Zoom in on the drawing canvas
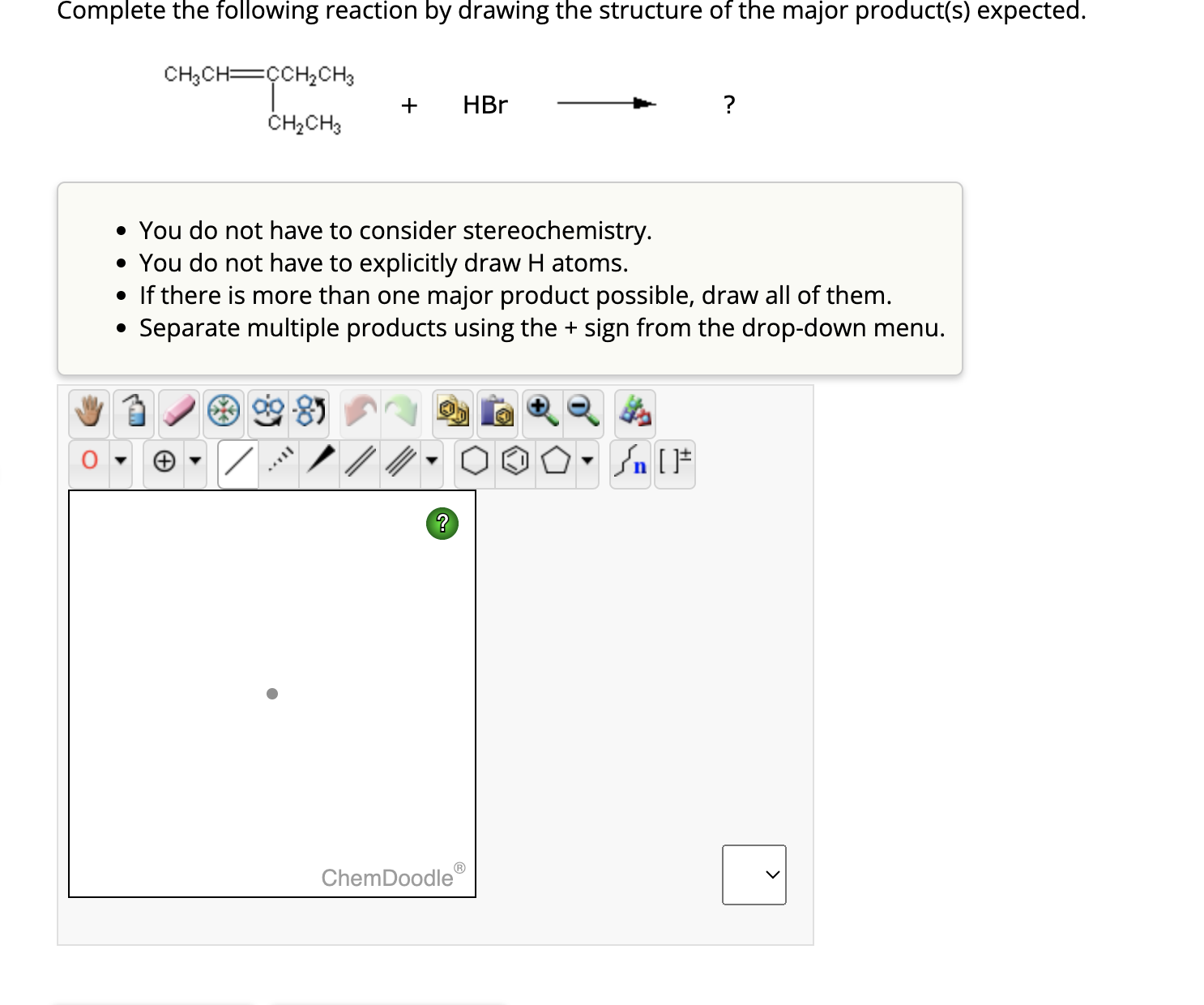The image size is (1204, 1005). pyautogui.click(x=540, y=413)
